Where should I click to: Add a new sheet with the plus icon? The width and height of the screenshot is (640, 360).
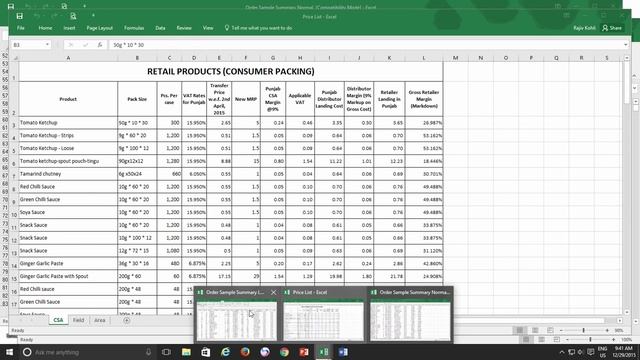pos(127,320)
